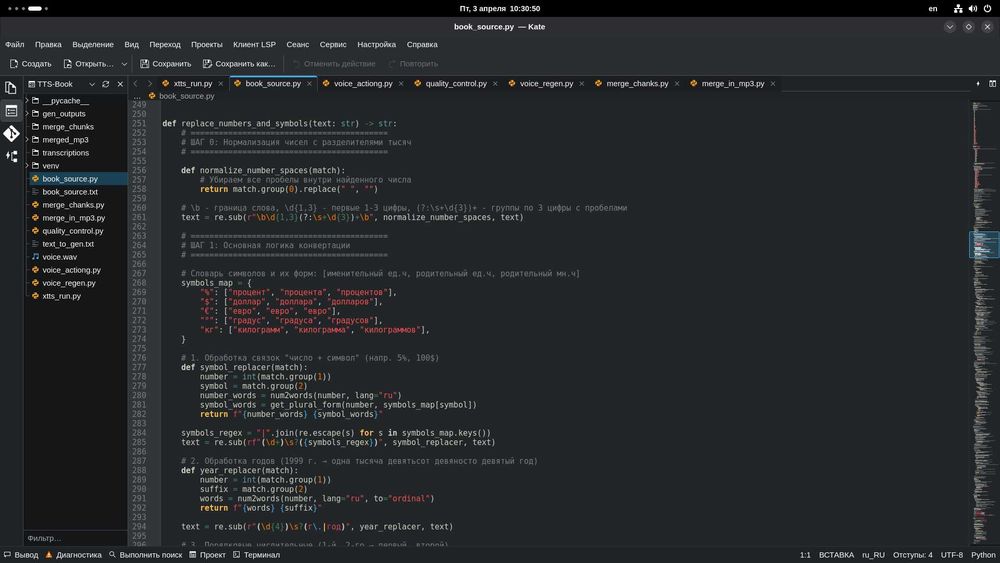
Task: Expand the gen_outputs folder in tree
Action: 64,114
